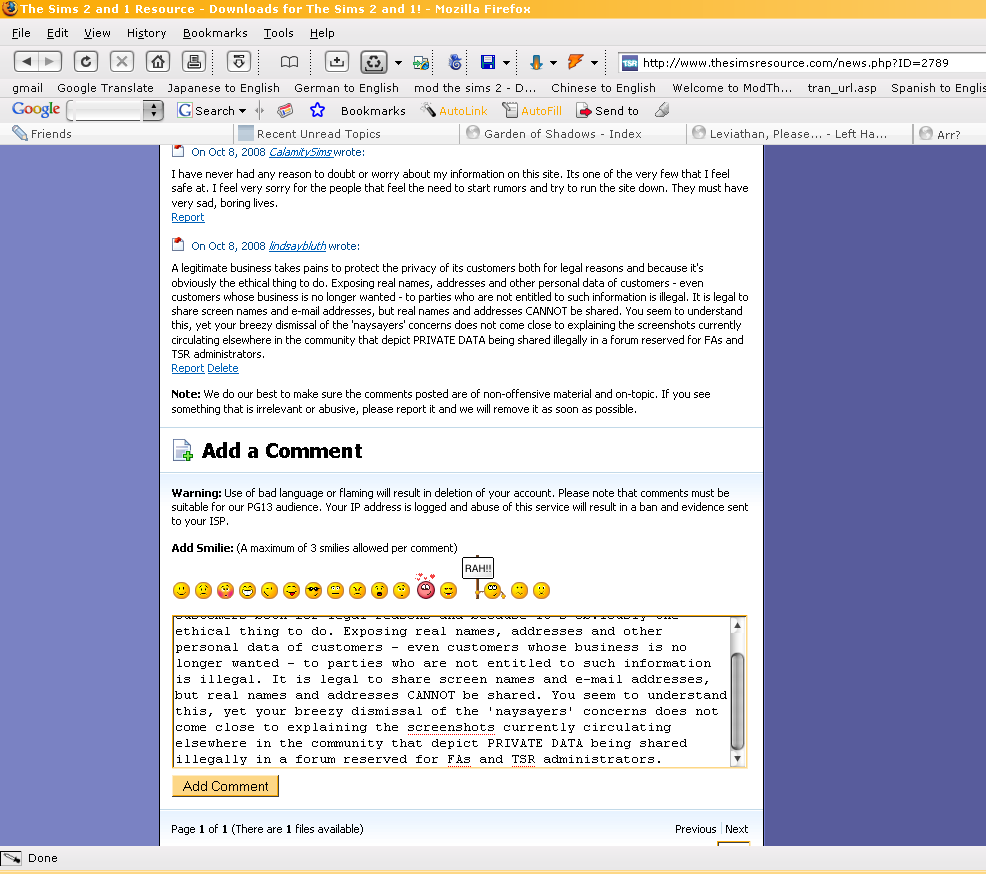
Task: Go forward with the Forward arrow
Action: click(50, 62)
